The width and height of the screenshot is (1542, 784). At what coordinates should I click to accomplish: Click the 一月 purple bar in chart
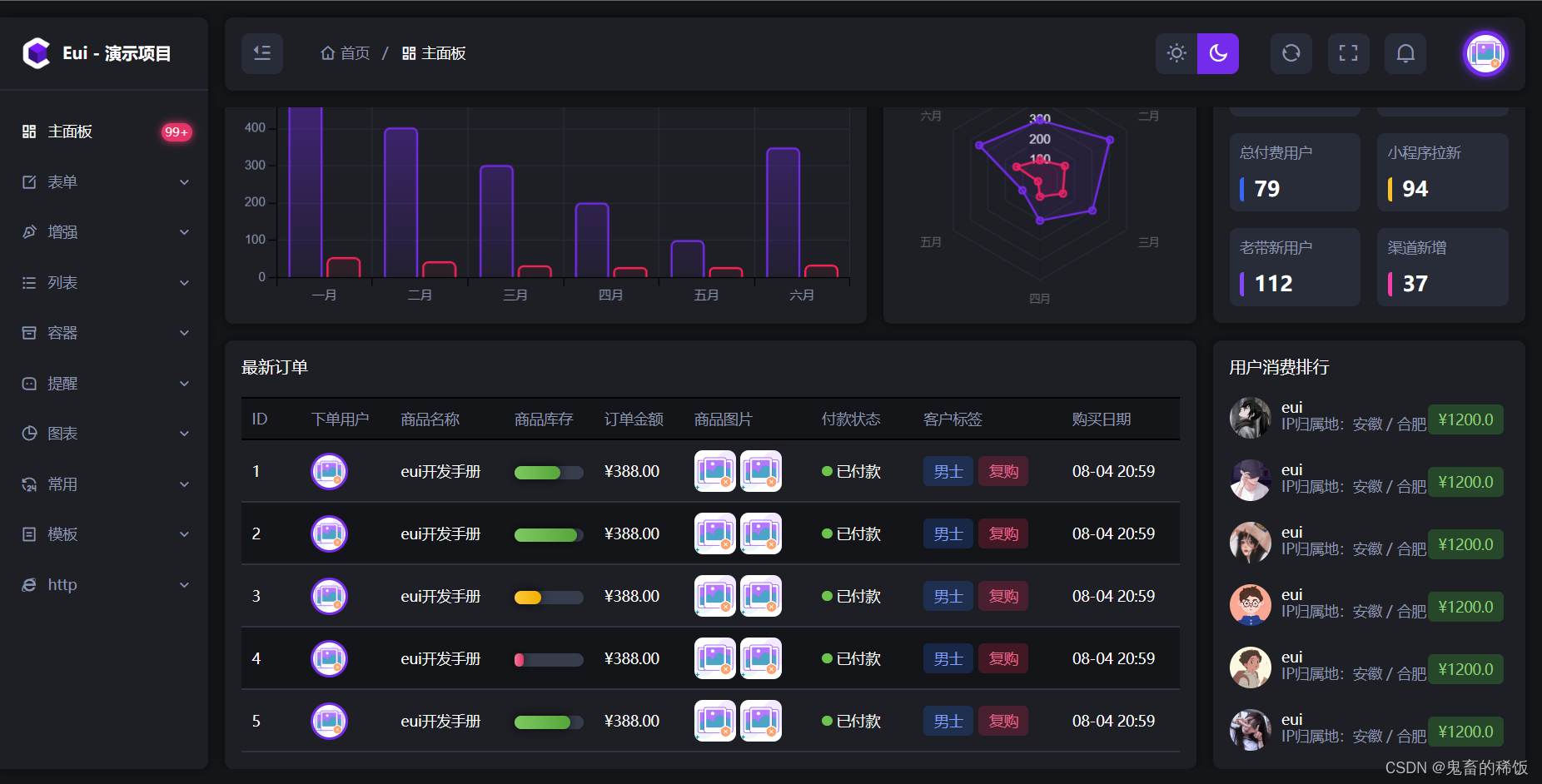pos(306,192)
